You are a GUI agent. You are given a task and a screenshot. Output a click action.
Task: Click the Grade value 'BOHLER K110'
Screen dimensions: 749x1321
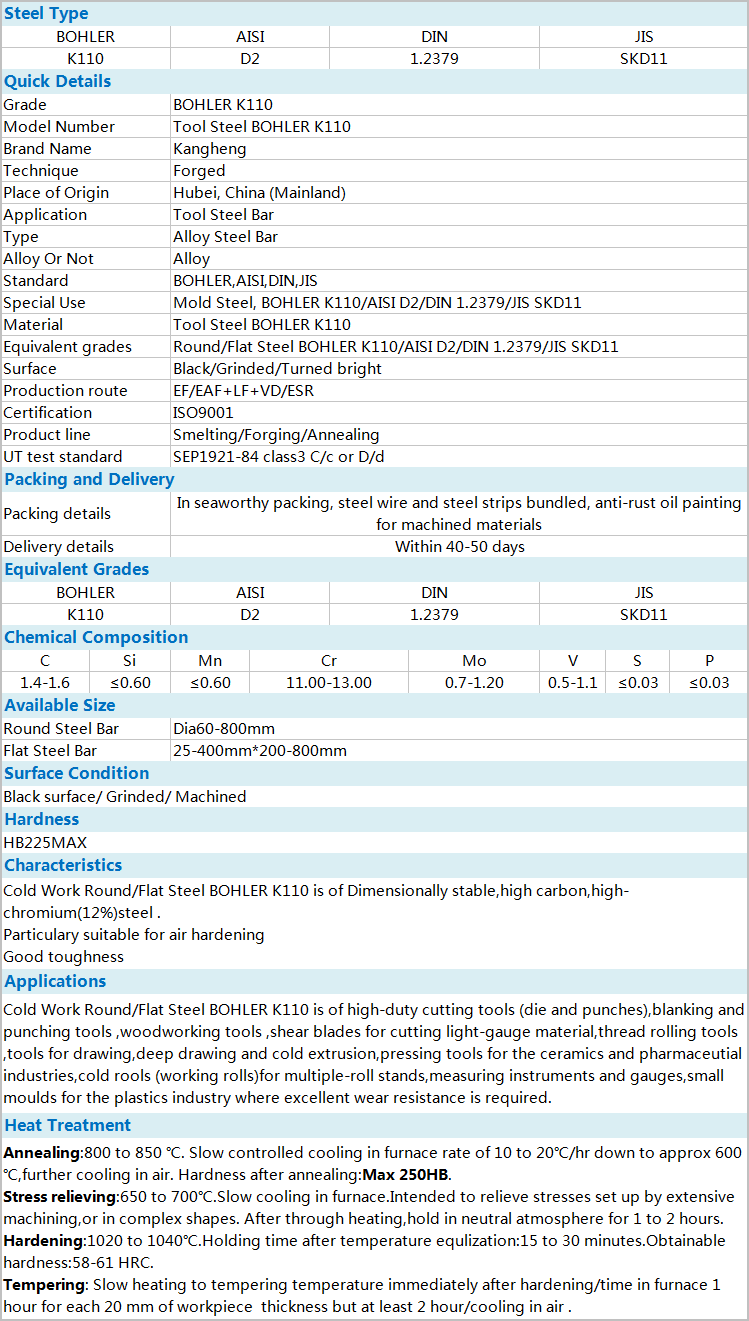click(223, 104)
